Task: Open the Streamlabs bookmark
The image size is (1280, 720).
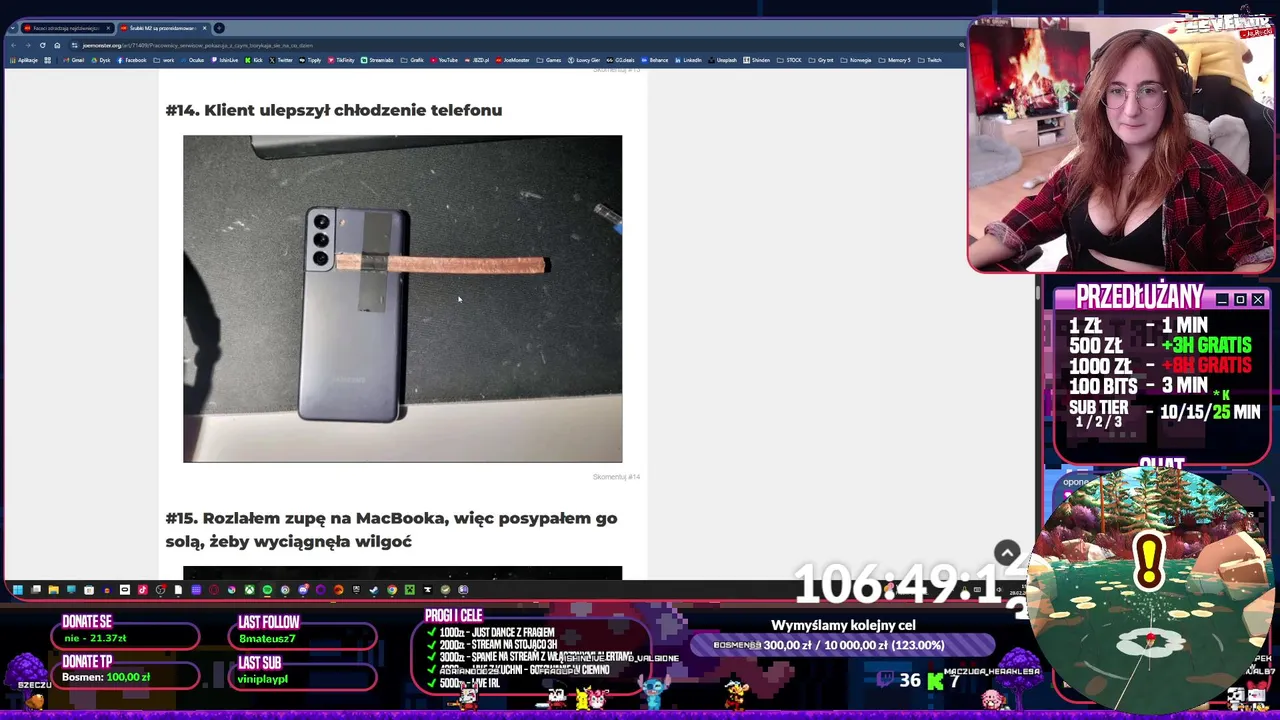Action: [x=377, y=60]
